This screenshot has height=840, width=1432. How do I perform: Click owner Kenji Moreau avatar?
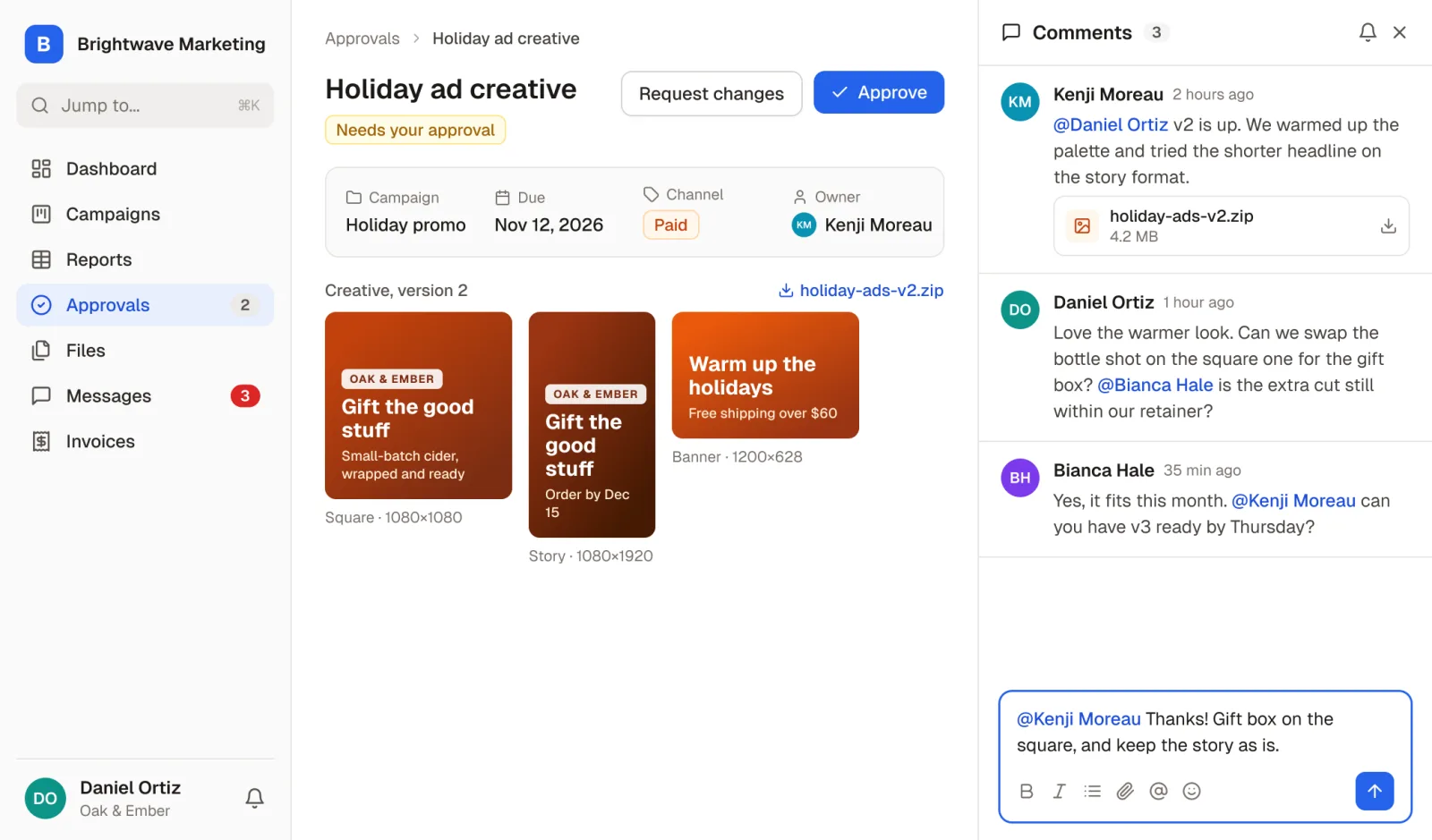(x=804, y=225)
